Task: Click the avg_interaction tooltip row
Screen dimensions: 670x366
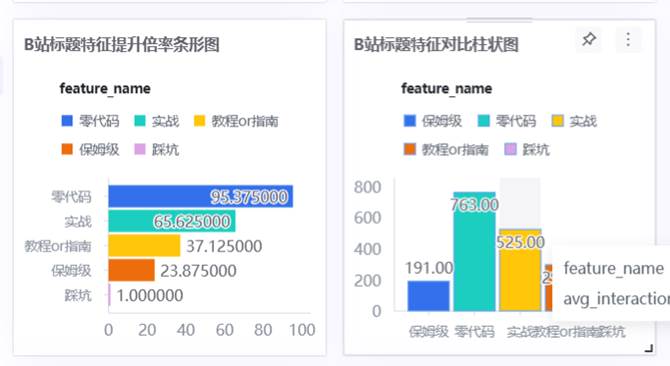Action: click(617, 299)
